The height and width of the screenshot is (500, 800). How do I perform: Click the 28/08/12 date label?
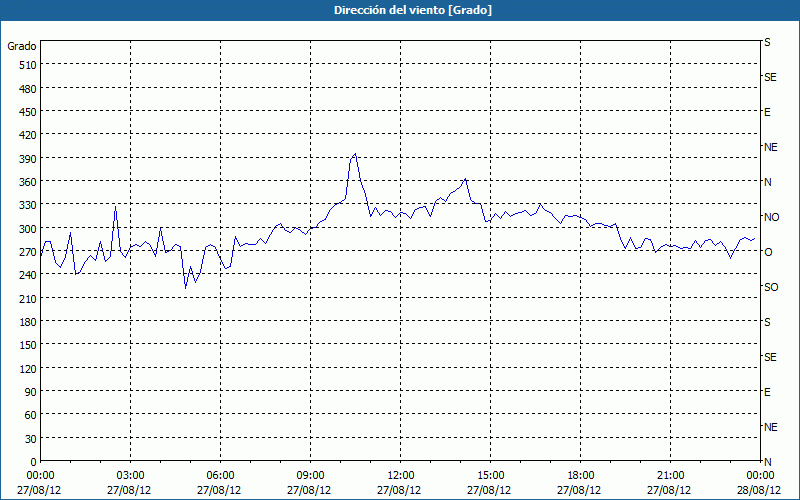(759, 491)
